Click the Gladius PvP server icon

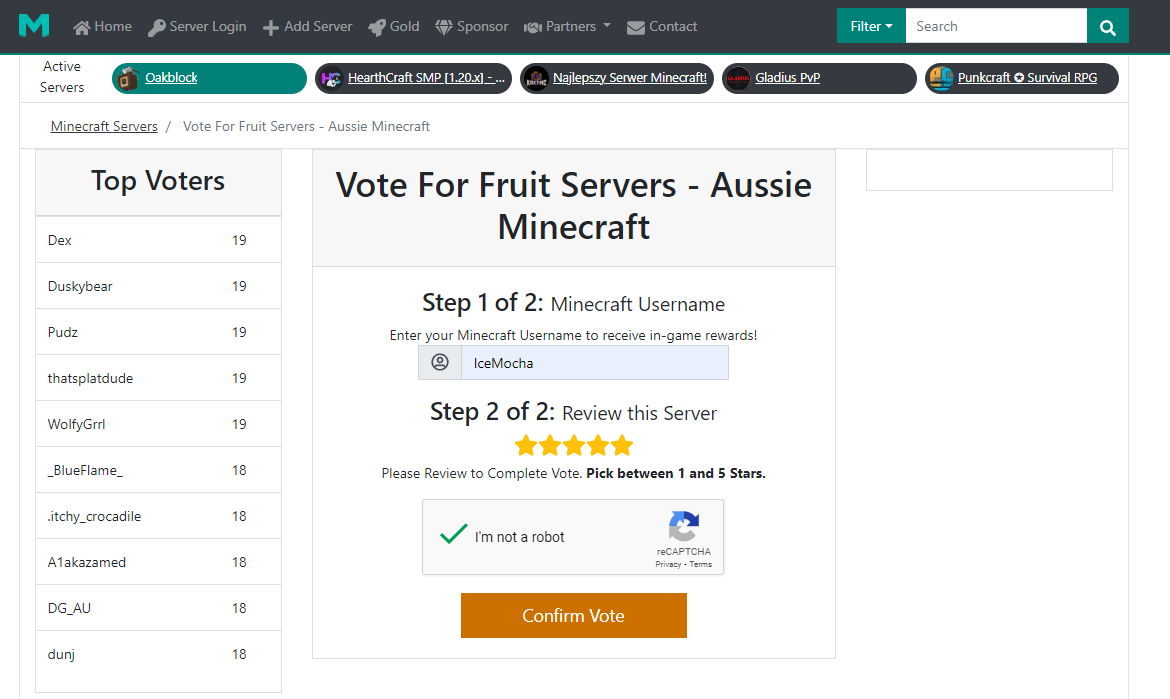[x=738, y=78]
